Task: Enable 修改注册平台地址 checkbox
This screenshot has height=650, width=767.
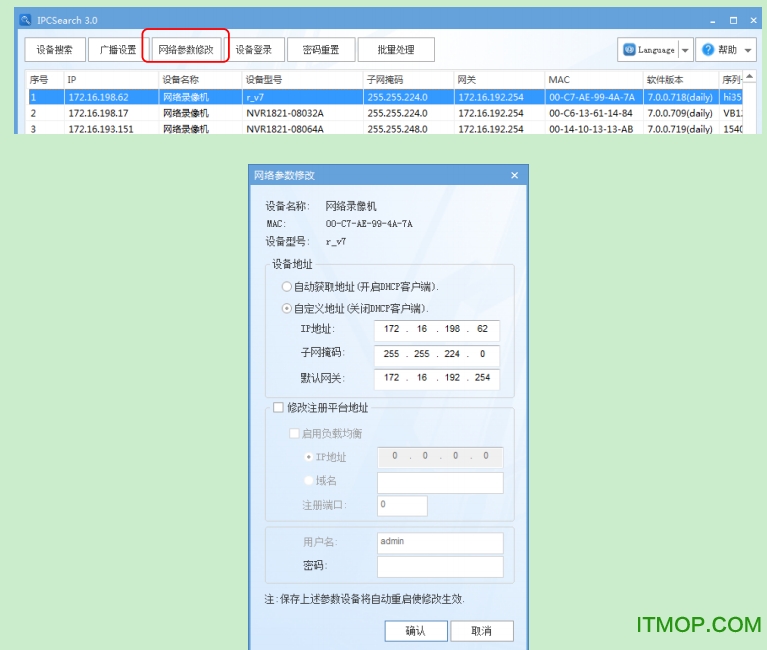Action: pyautogui.click(x=279, y=408)
